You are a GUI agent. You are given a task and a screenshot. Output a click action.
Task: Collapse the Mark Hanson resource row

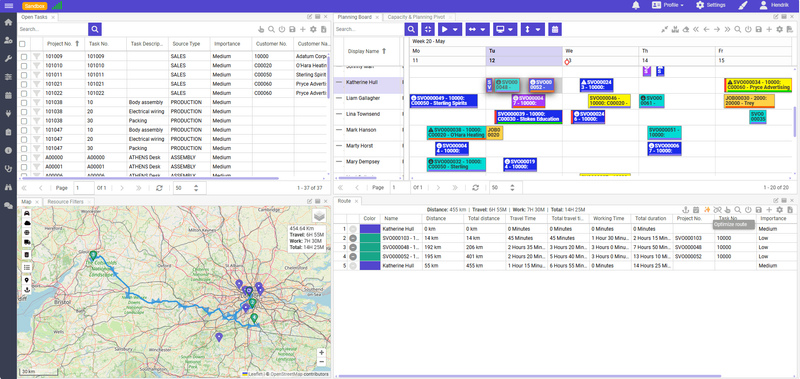point(338,130)
